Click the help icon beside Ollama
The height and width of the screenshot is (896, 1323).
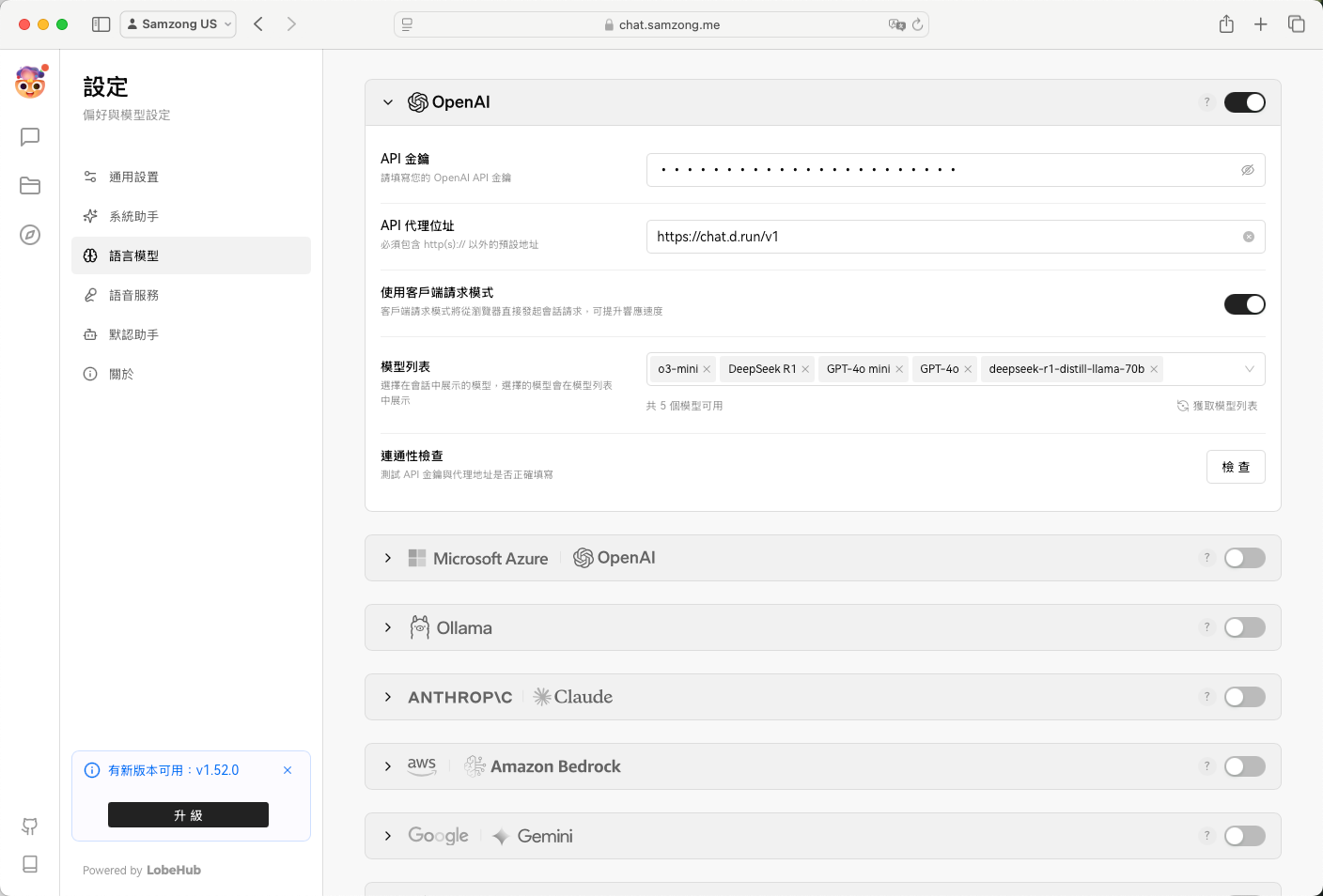pos(1207,627)
